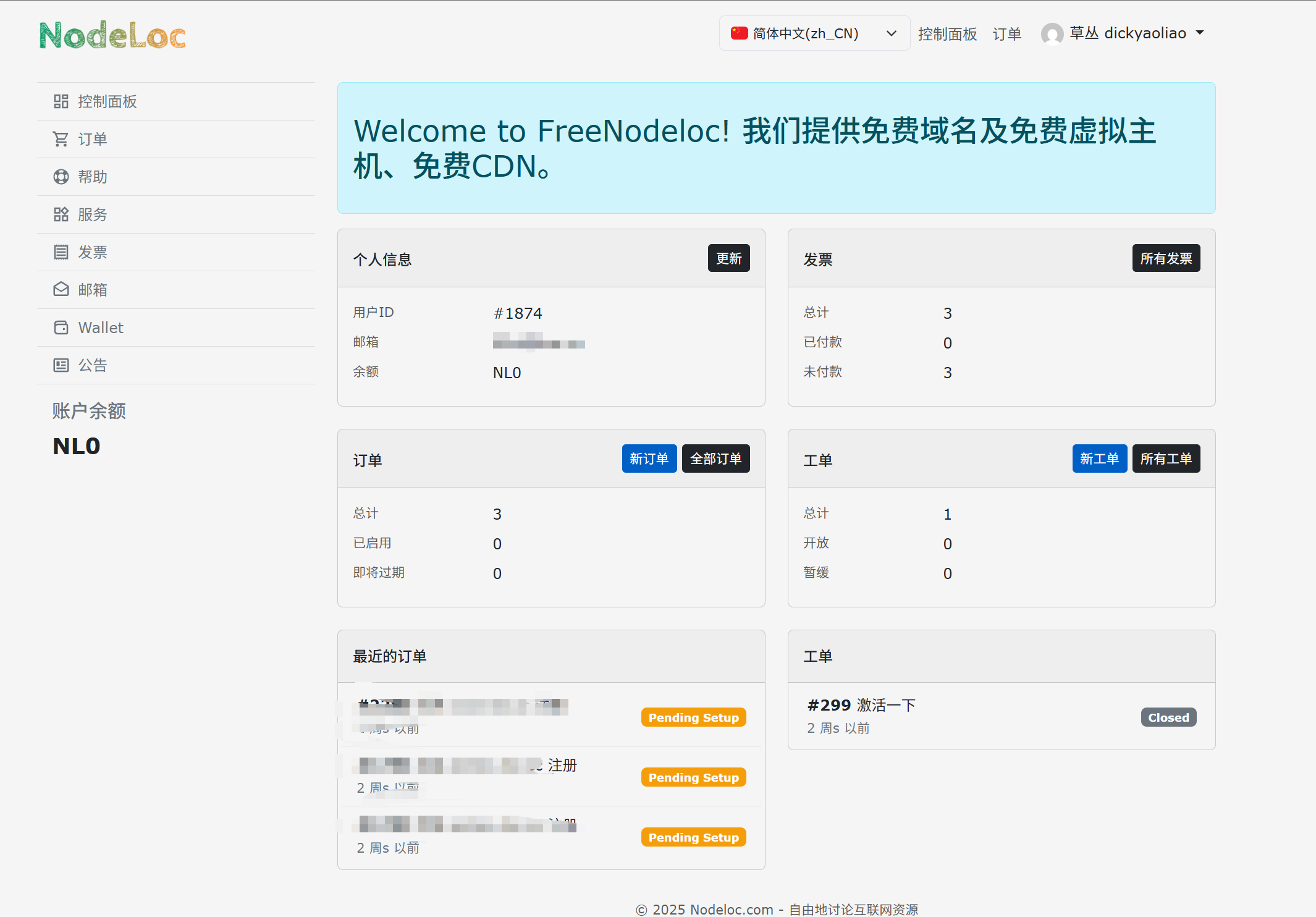Image resolution: width=1316 pixels, height=917 pixels.
Task: Open 发票 in the sidebar
Action: [176, 252]
